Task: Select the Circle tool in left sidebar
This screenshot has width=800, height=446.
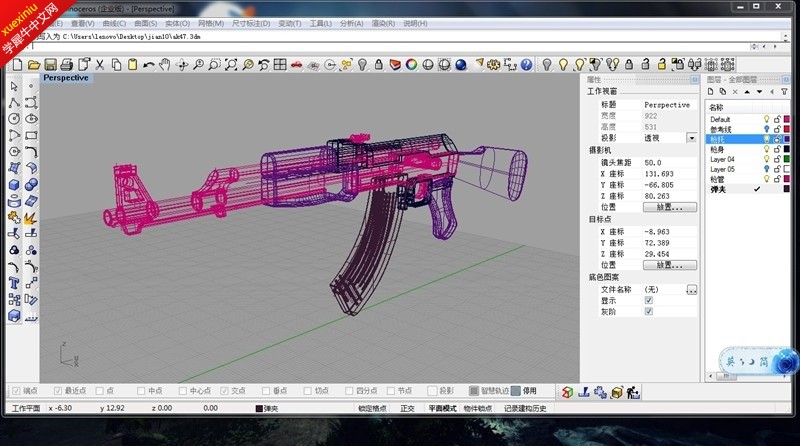Action: pyautogui.click(x=14, y=118)
